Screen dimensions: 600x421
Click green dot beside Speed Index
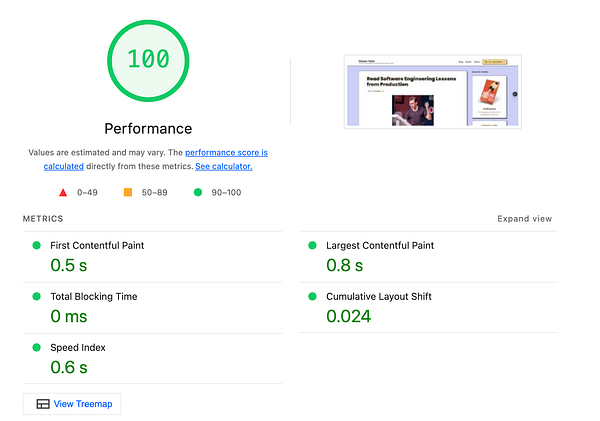pyautogui.click(x=37, y=348)
